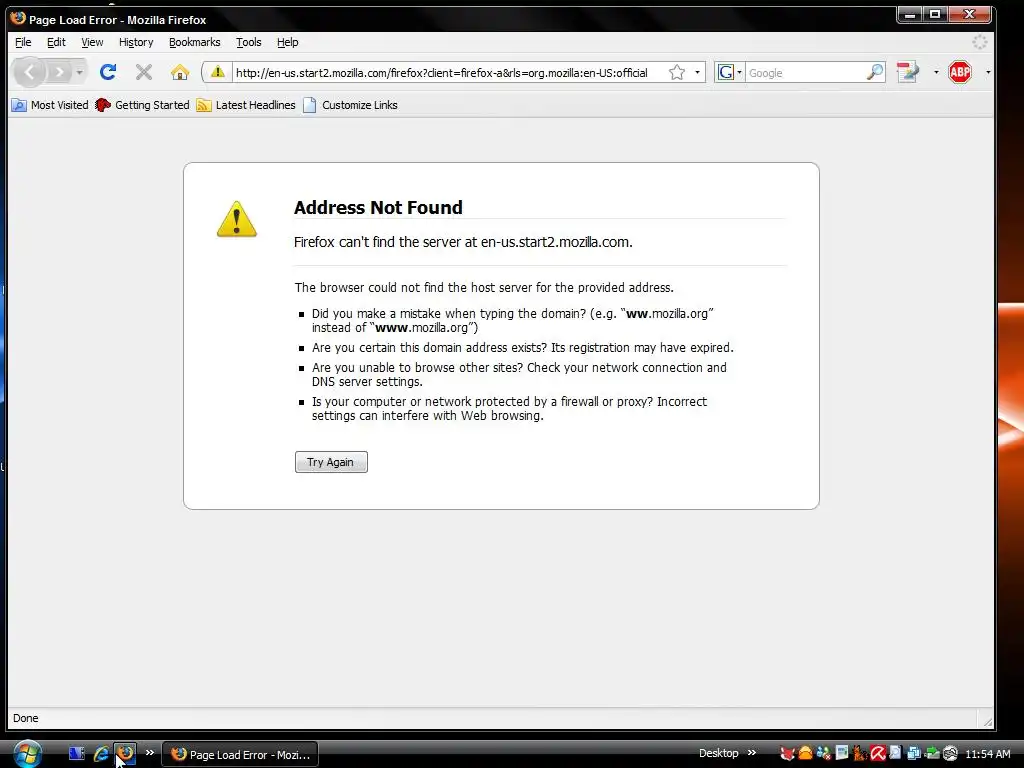This screenshot has width=1024, height=768.
Task: Expand the Desktop toolbar chevron
Action: [752, 752]
